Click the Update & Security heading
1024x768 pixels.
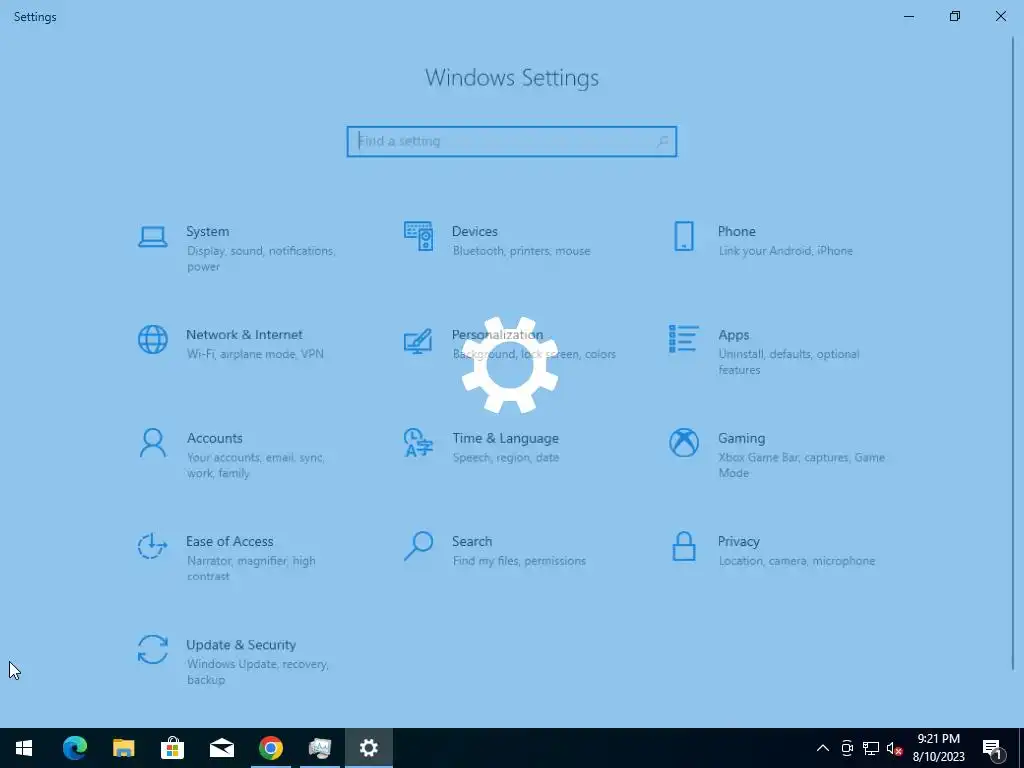point(241,645)
